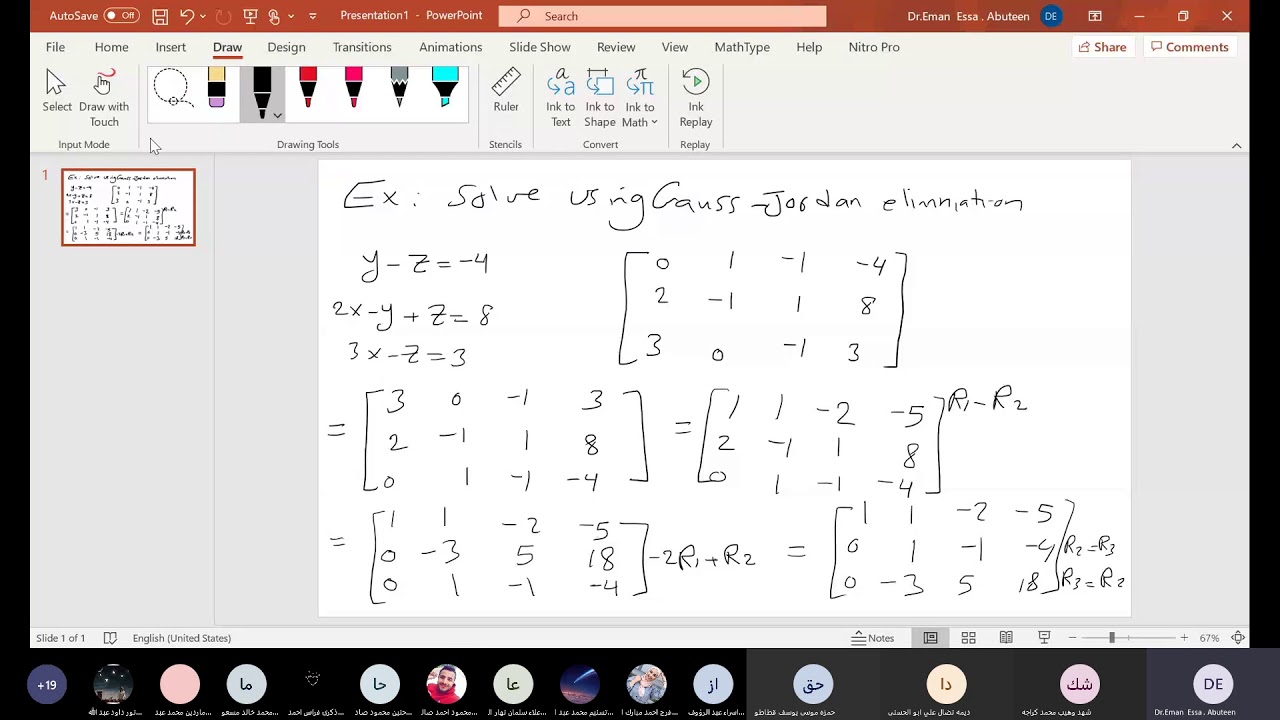Screen dimensions: 1280x720
Task: Open the Design tab
Action: coord(286,47)
